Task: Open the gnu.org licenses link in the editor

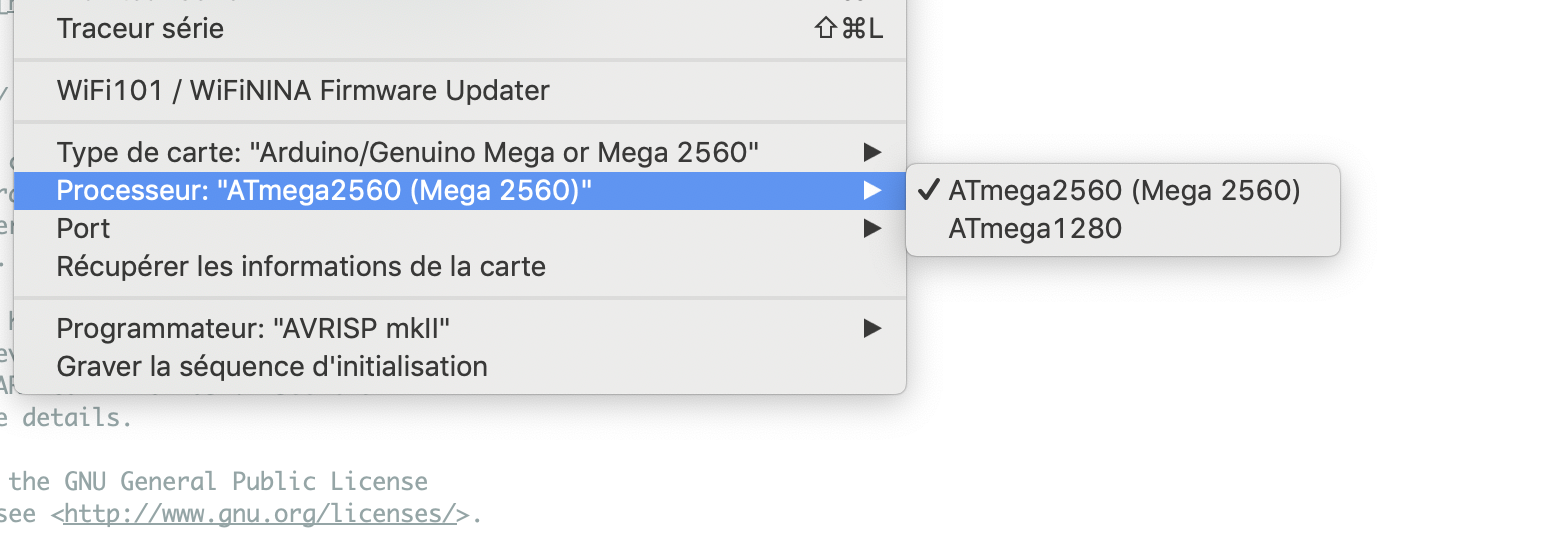Action: (x=260, y=515)
